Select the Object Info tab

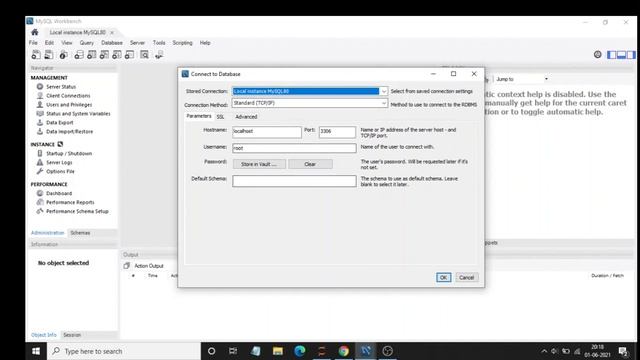(44, 335)
